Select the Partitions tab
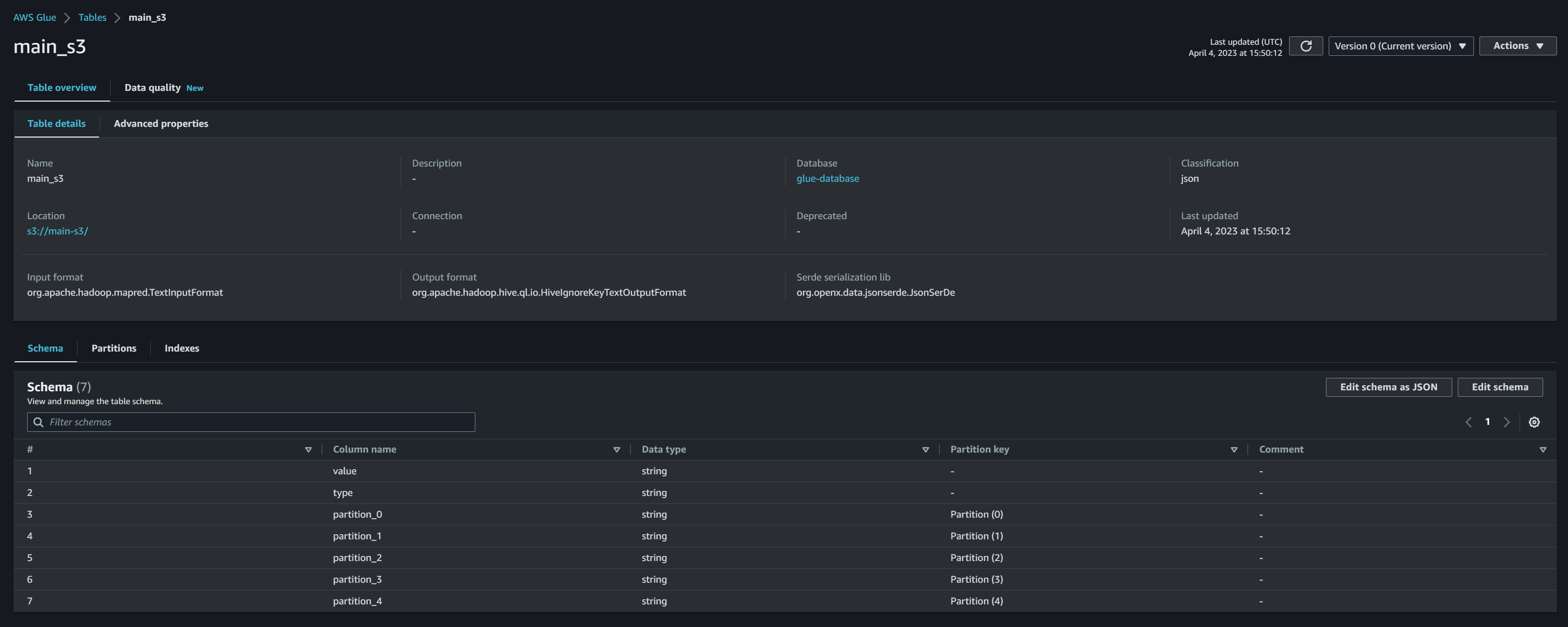 (114, 348)
